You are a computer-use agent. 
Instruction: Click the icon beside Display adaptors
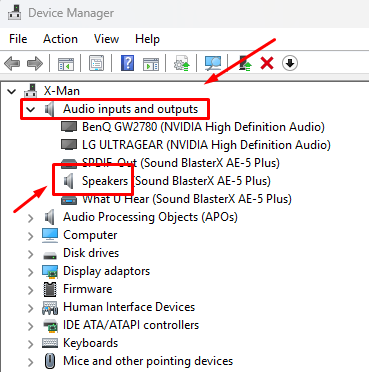tap(50, 271)
